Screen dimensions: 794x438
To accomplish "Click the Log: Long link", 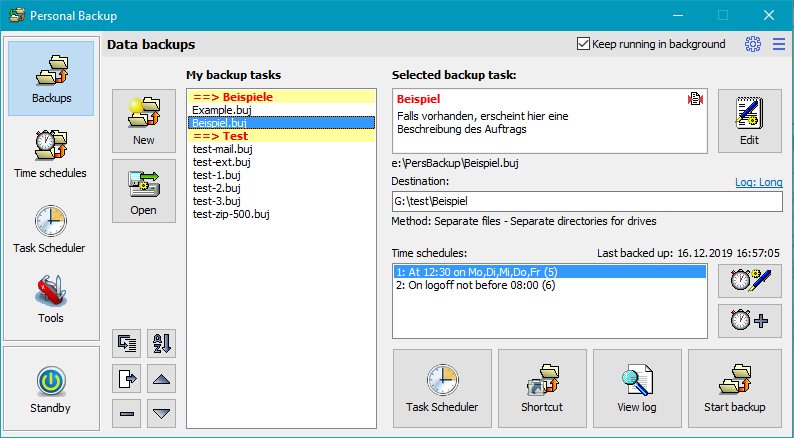I will (x=758, y=182).
